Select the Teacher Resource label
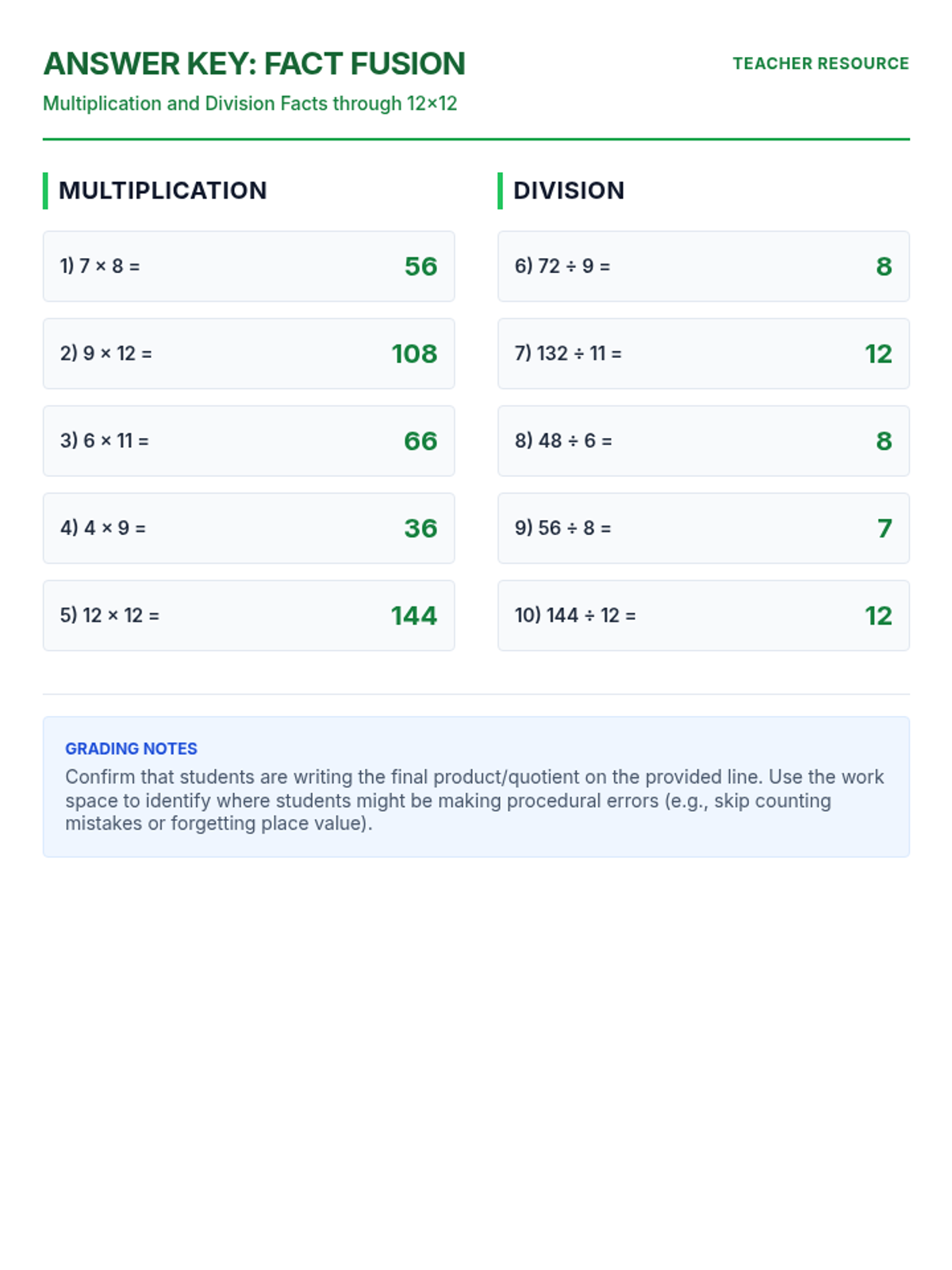Viewport: 952px width, 1270px height. click(x=820, y=63)
